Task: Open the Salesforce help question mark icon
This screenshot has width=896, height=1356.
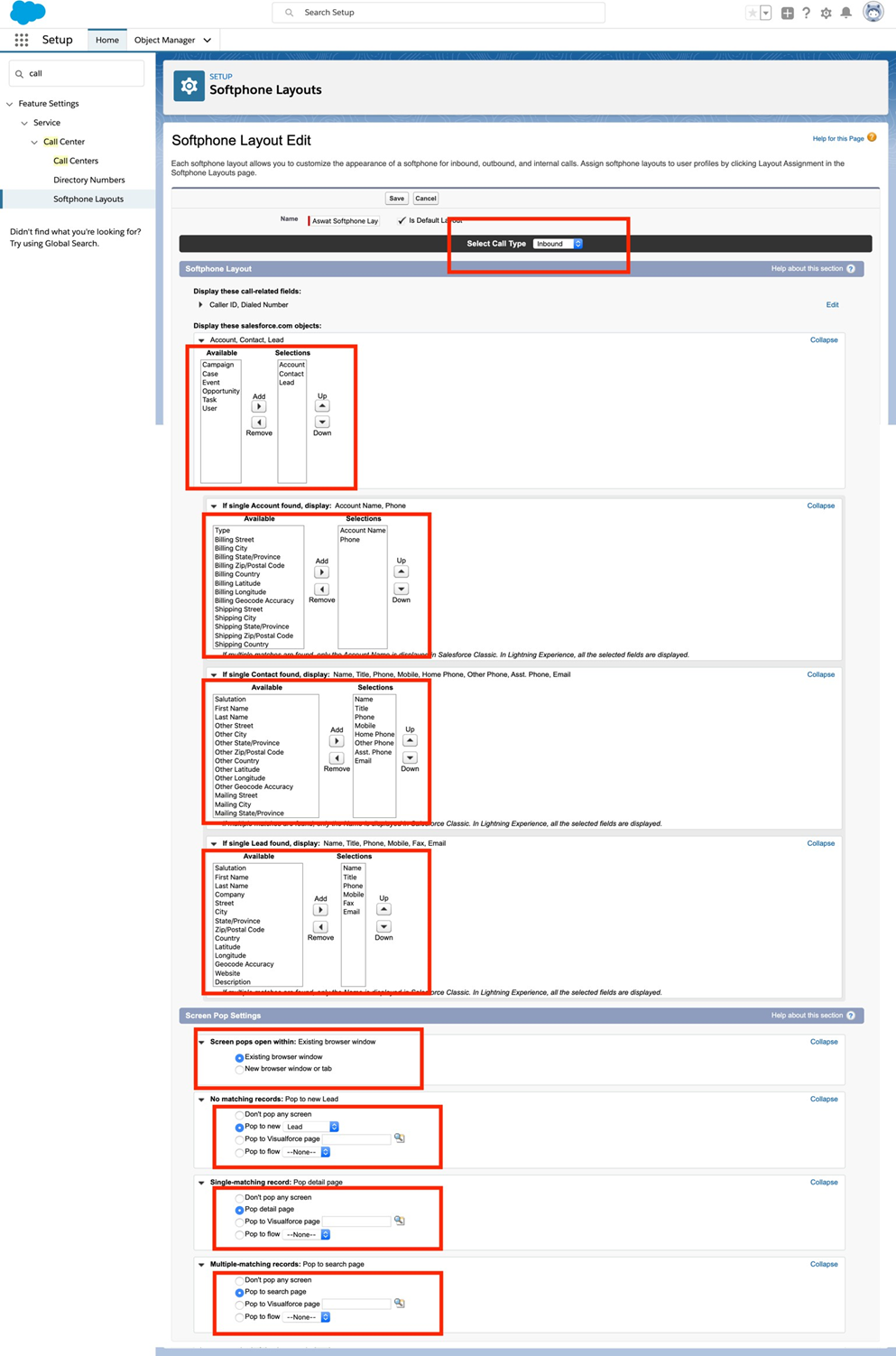Action: (x=807, y=13)
